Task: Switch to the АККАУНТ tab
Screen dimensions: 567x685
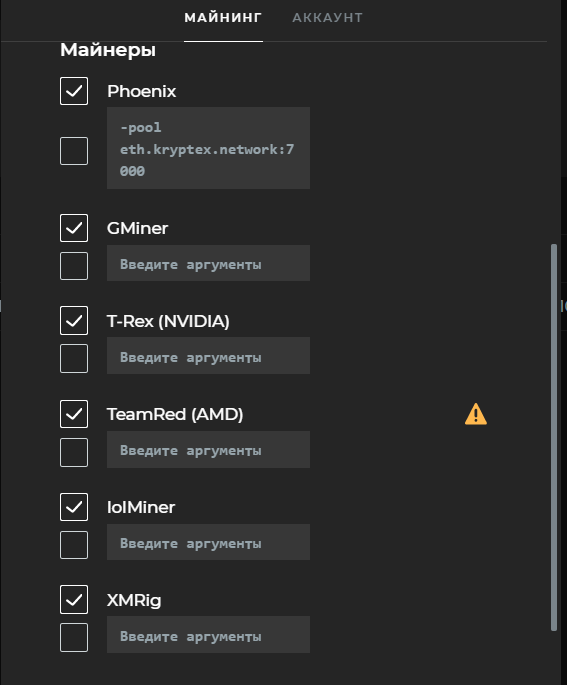Action: 327,17
